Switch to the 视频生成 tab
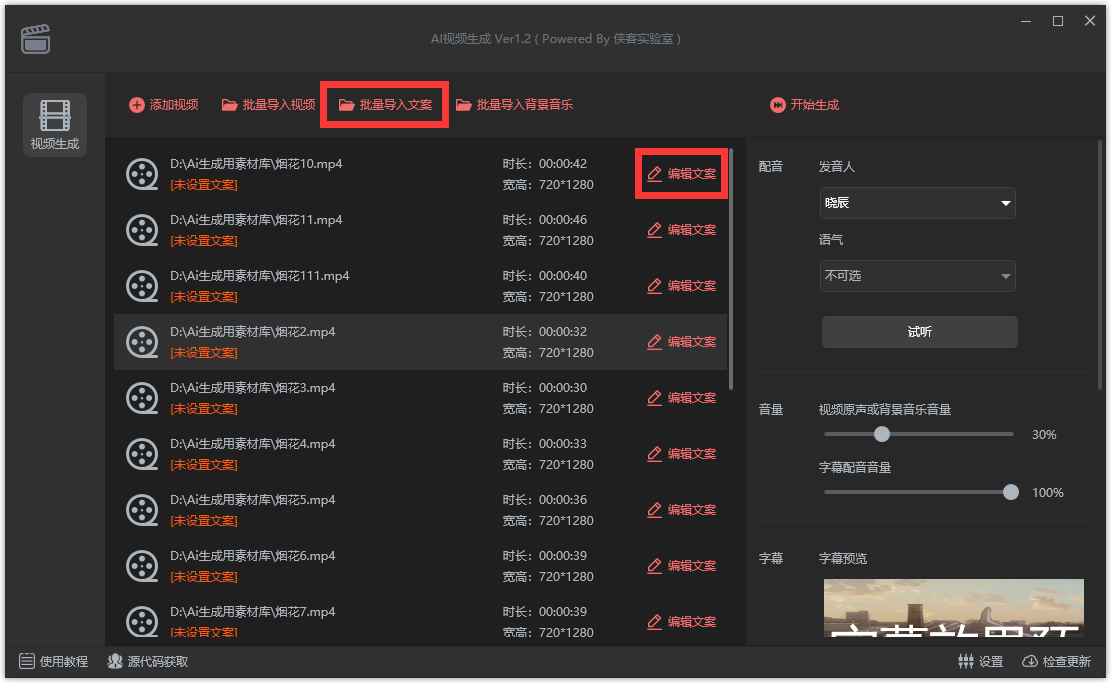 tap(54, 125)
